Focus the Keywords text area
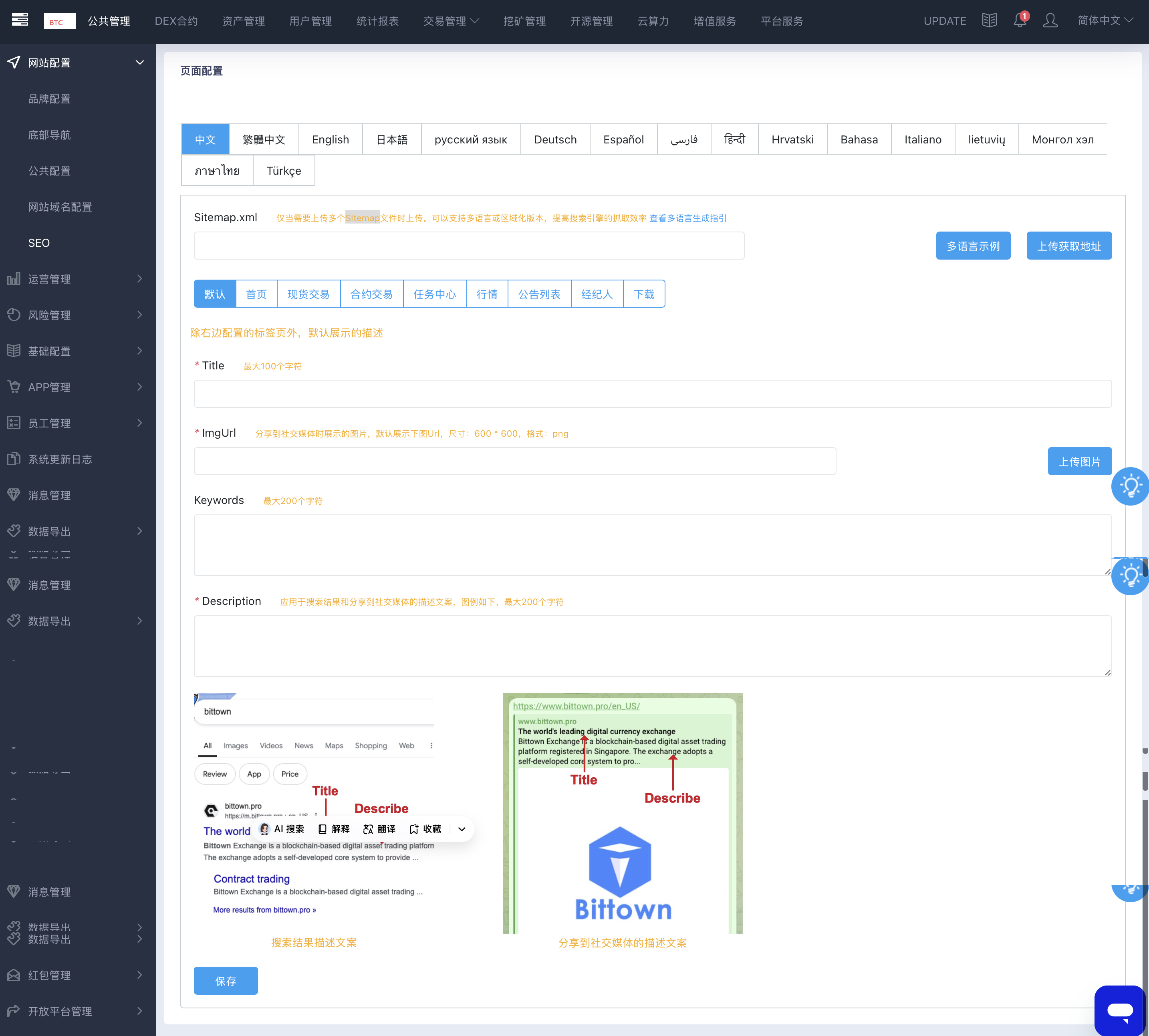 point(653,545)
